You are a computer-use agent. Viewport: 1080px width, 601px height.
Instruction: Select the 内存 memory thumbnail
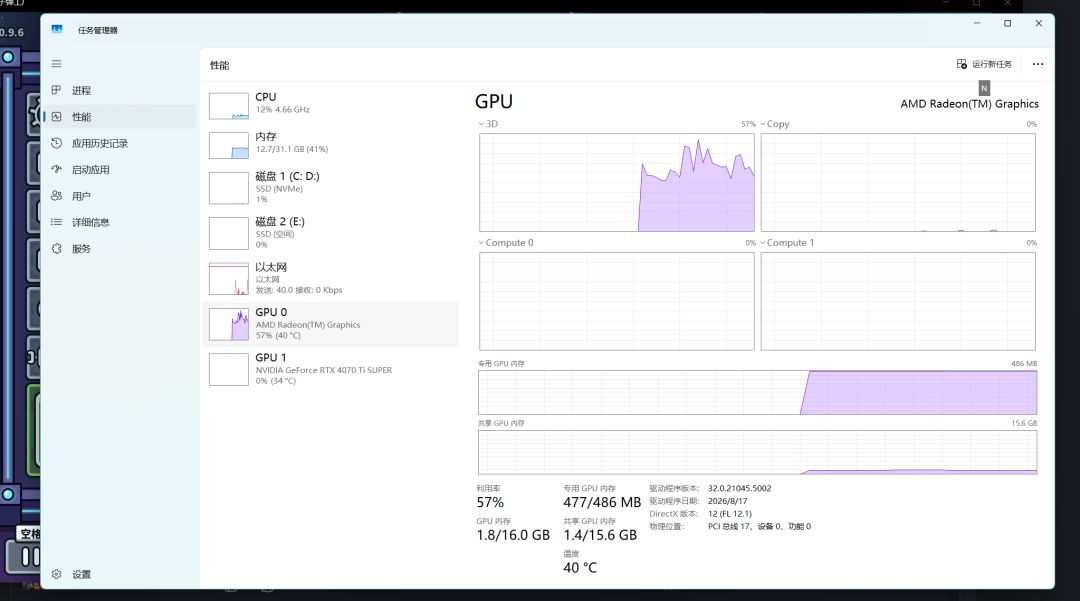pos(229,146)
